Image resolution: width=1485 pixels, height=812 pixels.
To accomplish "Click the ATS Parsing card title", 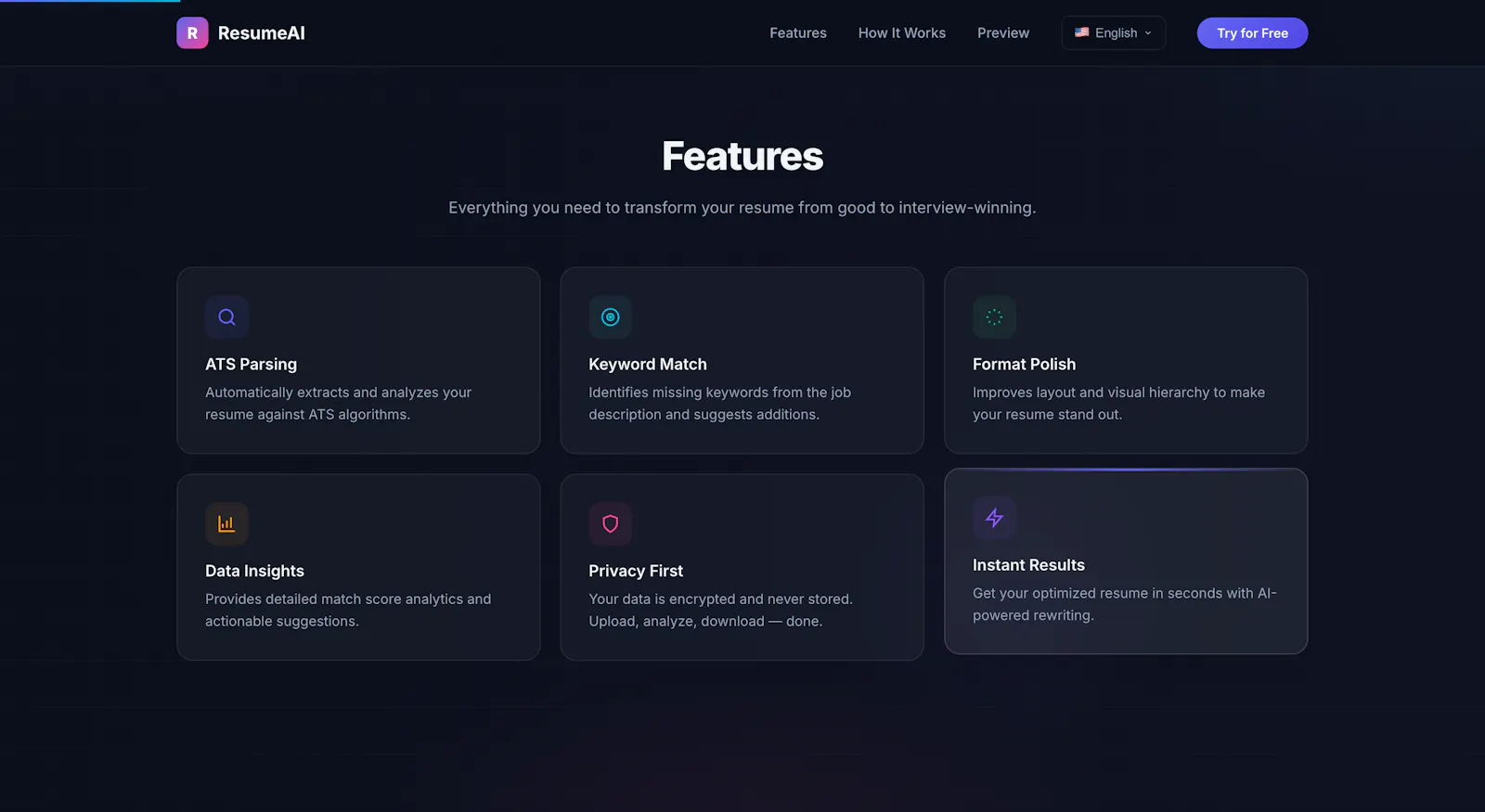I will (252, 365).
